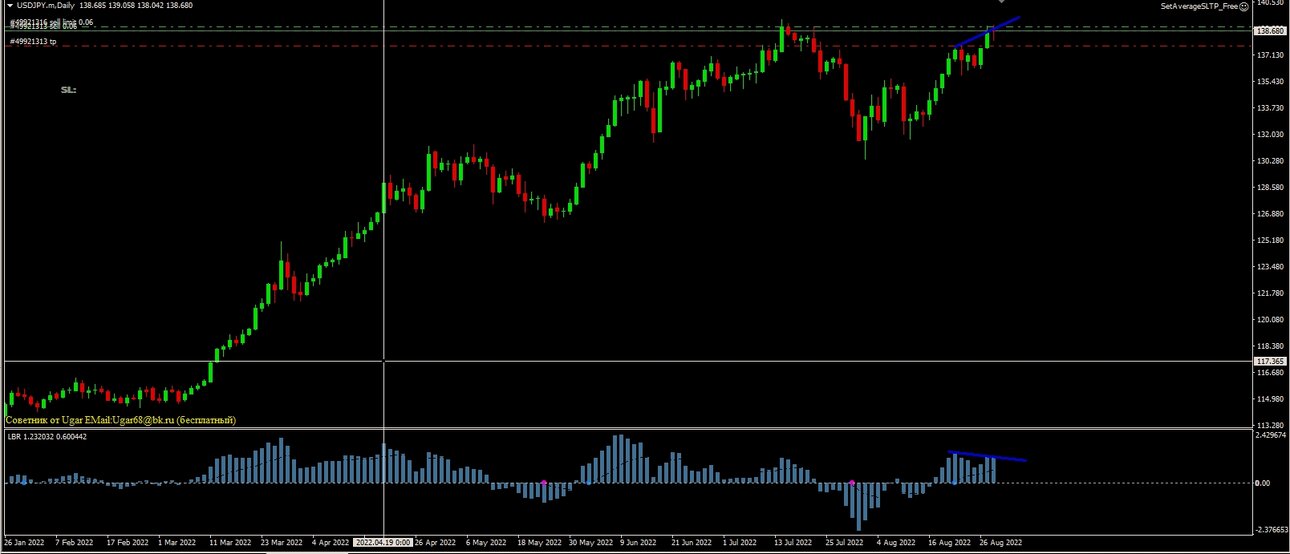This screenshot has height=554, width=1290.
Task: Click the 26 Apr 2022 date label
Action: 435,543
